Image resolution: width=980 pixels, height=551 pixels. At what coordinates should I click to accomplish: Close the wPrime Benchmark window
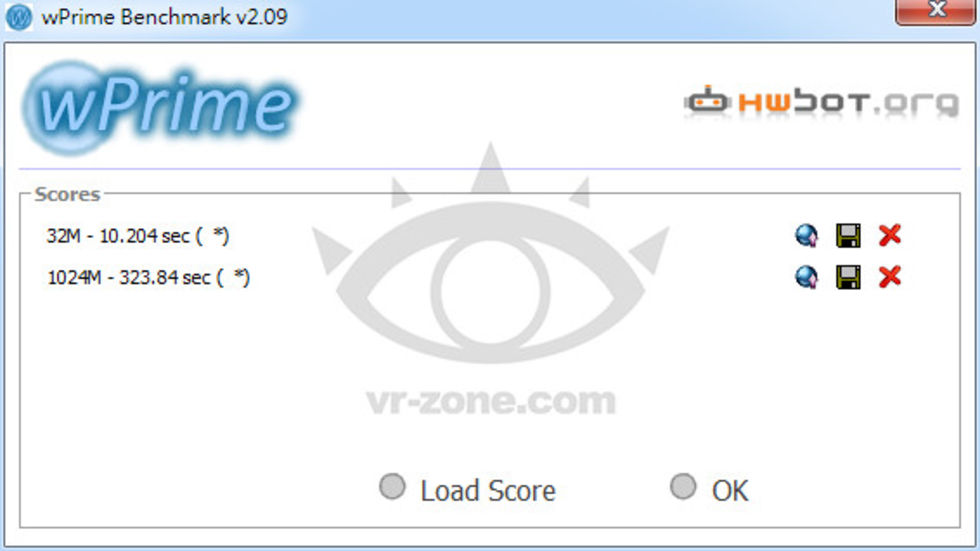point(936,11)
